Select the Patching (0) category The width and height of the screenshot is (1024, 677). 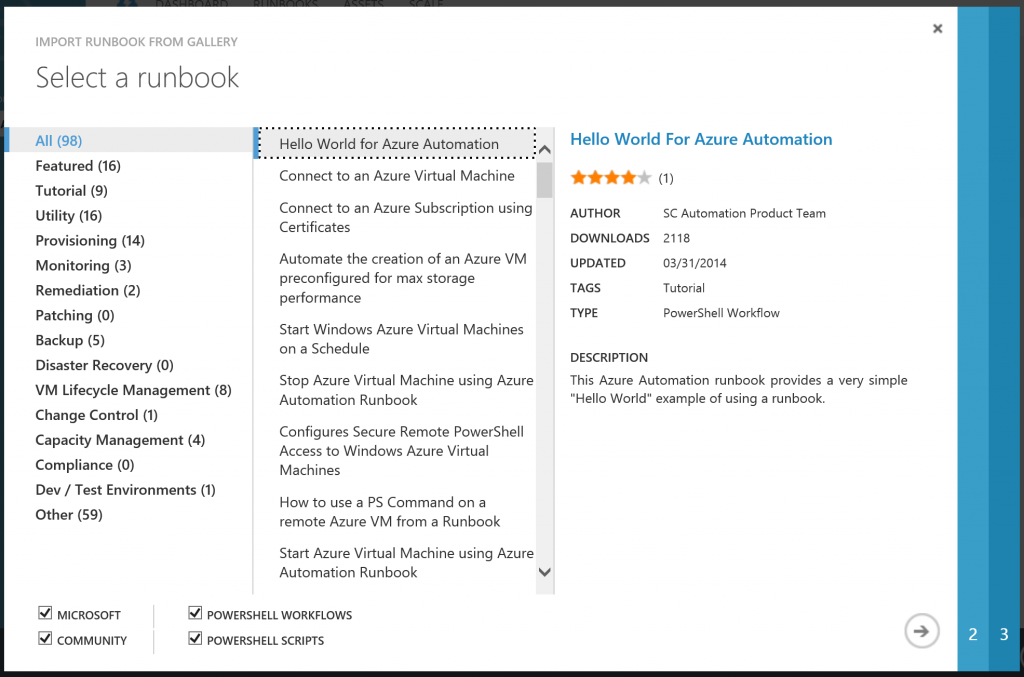pyautogui.click(x=74, y=315)
